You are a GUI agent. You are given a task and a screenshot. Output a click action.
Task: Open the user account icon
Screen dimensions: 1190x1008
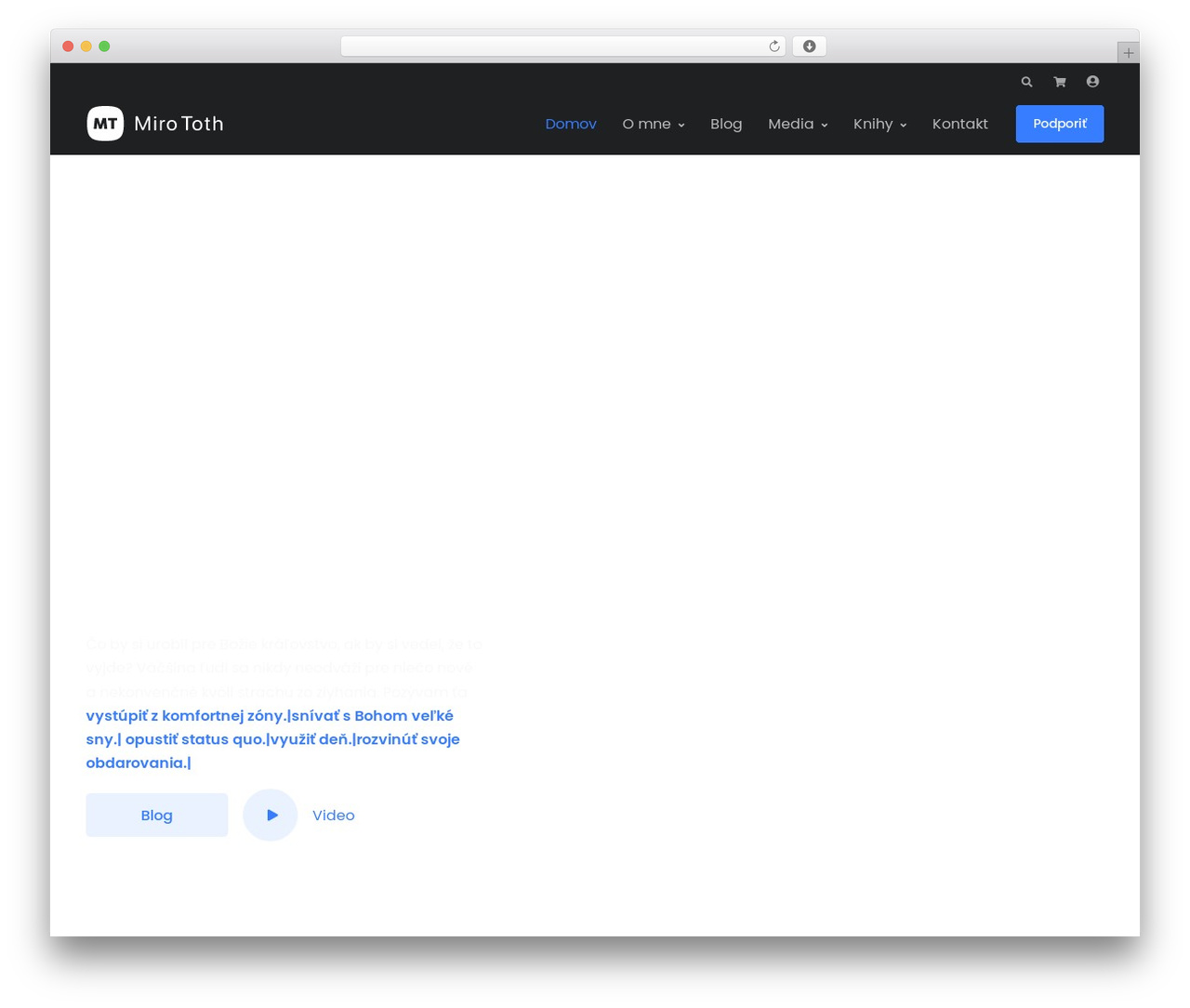[x=1092, y=82]
